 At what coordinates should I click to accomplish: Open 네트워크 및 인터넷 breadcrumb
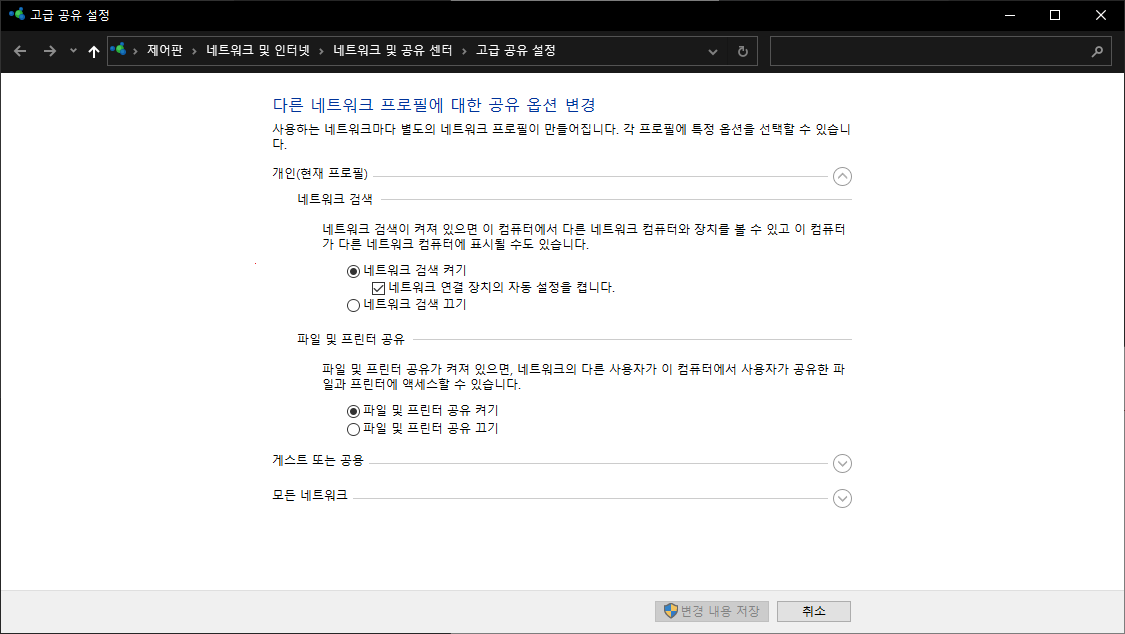tap(258, 50)
